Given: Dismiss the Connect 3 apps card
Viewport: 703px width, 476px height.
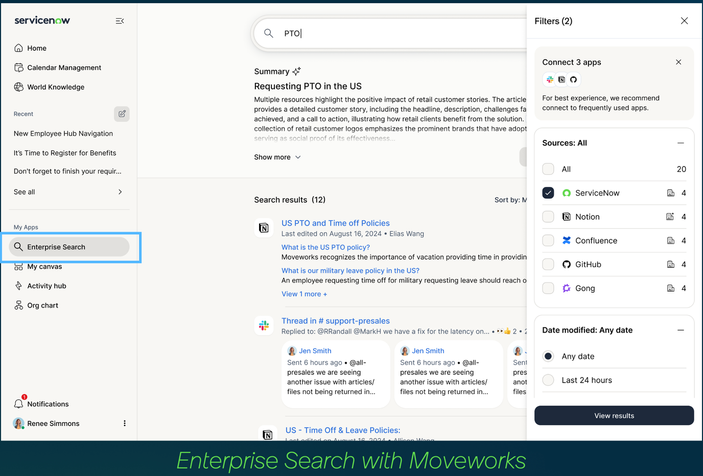Looking at the screenshot, I should (678, 62).
